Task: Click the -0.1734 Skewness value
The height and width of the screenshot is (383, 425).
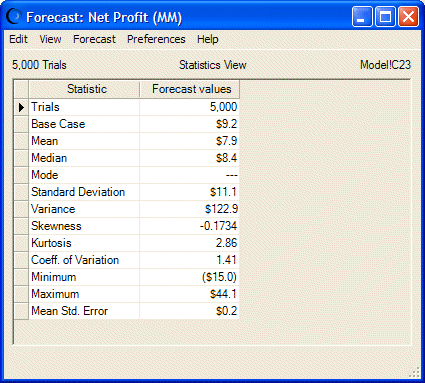Action: click(x=218, y=226)
